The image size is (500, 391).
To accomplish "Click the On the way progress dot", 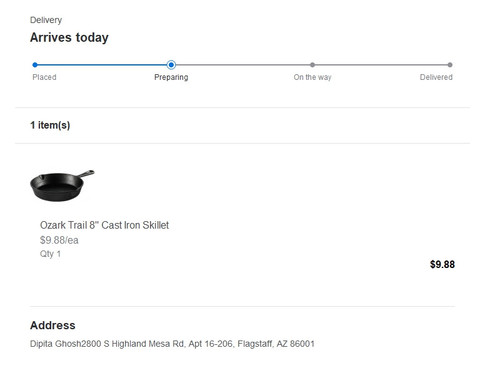I will coord(312,65).
